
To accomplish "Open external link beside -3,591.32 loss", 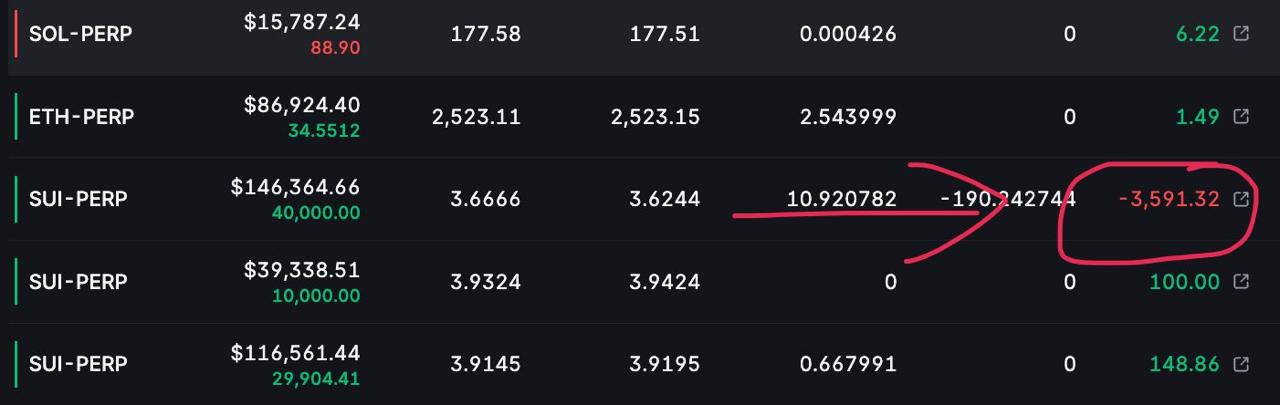I will coord(1241,199).
